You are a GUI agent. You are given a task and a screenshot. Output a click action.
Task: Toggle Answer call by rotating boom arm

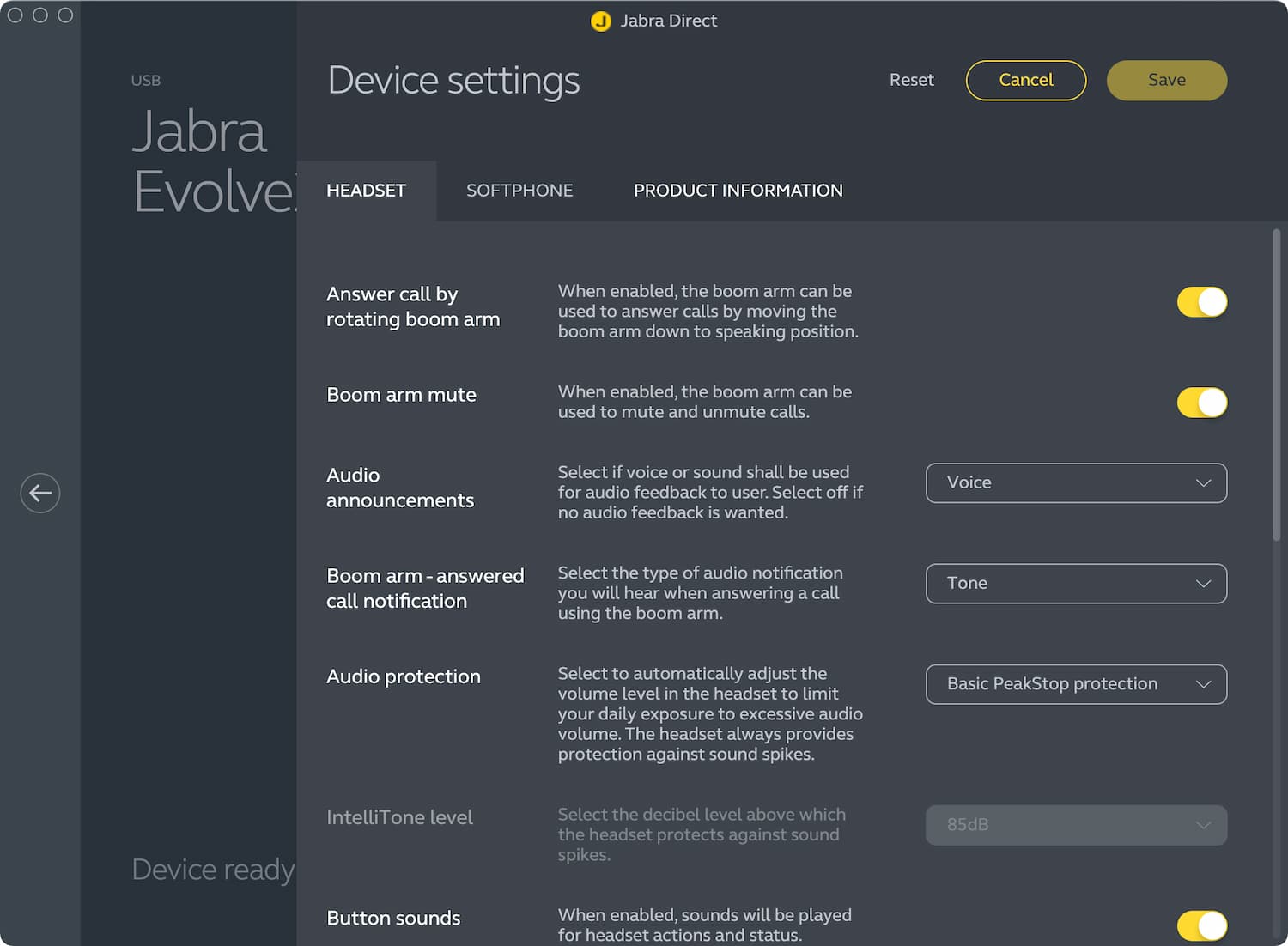pyautogui.click(x=1201, y=302)
